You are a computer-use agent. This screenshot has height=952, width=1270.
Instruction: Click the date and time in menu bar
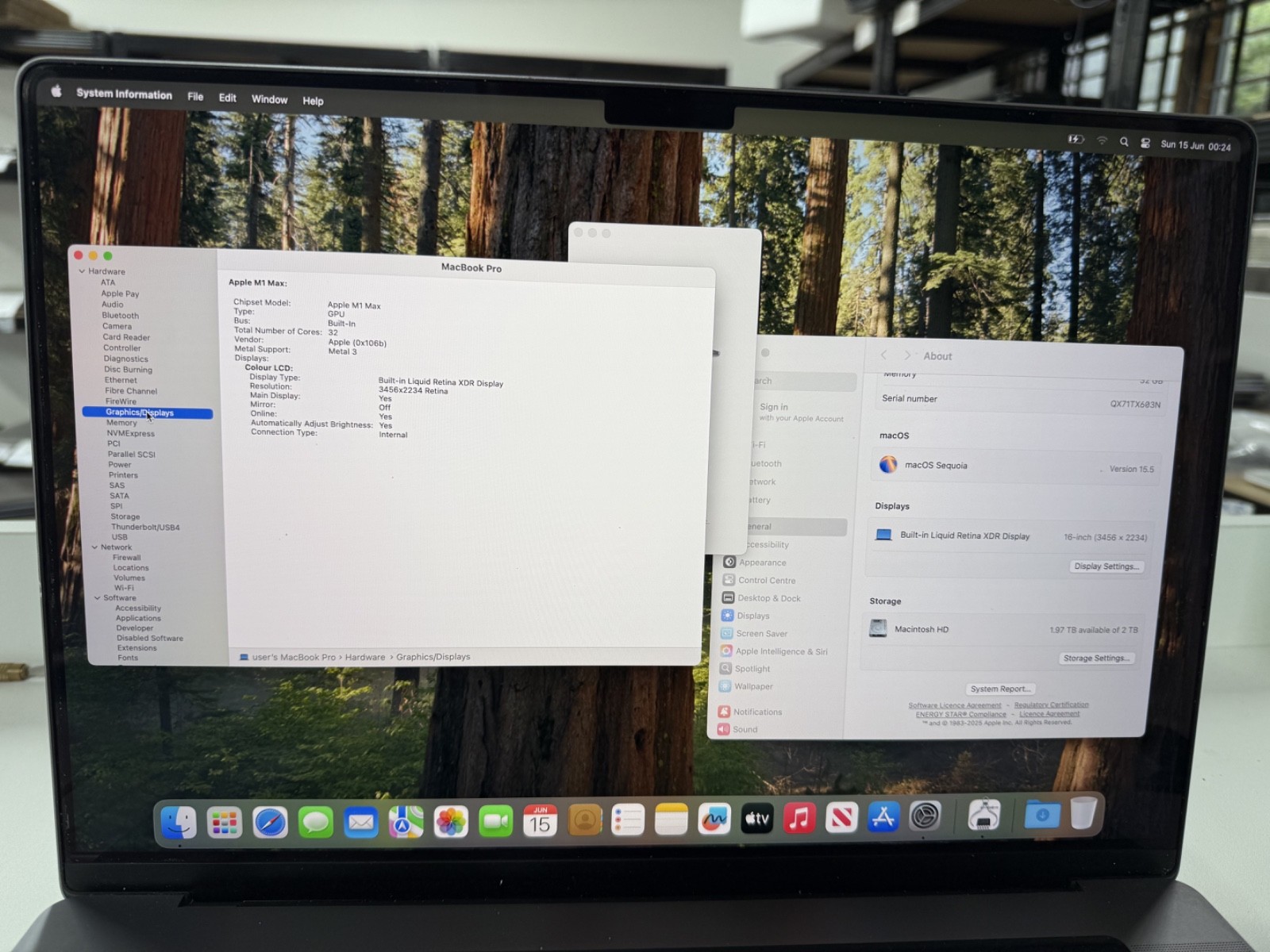point(1195,146)
